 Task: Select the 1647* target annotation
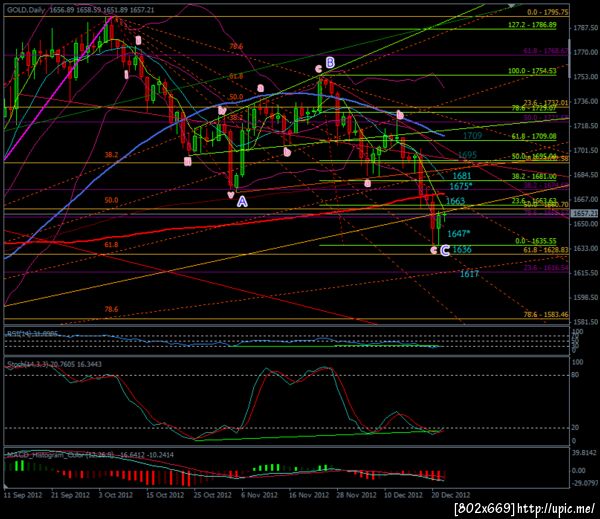[458, 233]
